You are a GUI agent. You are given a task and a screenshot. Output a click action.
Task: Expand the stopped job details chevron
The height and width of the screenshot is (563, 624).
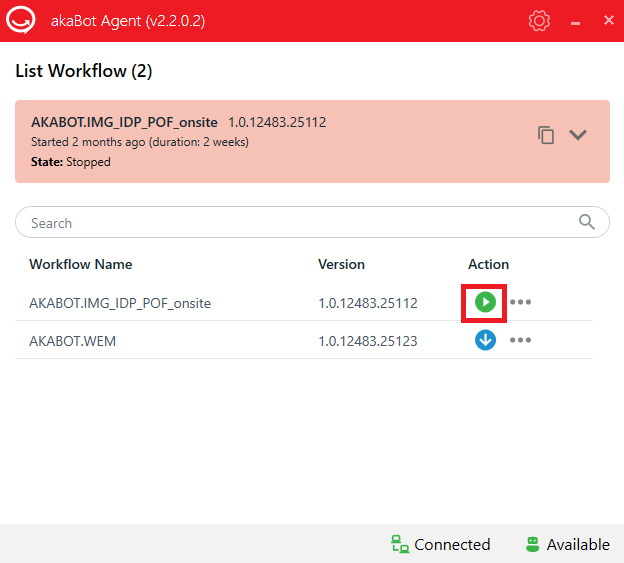[577, 135]
